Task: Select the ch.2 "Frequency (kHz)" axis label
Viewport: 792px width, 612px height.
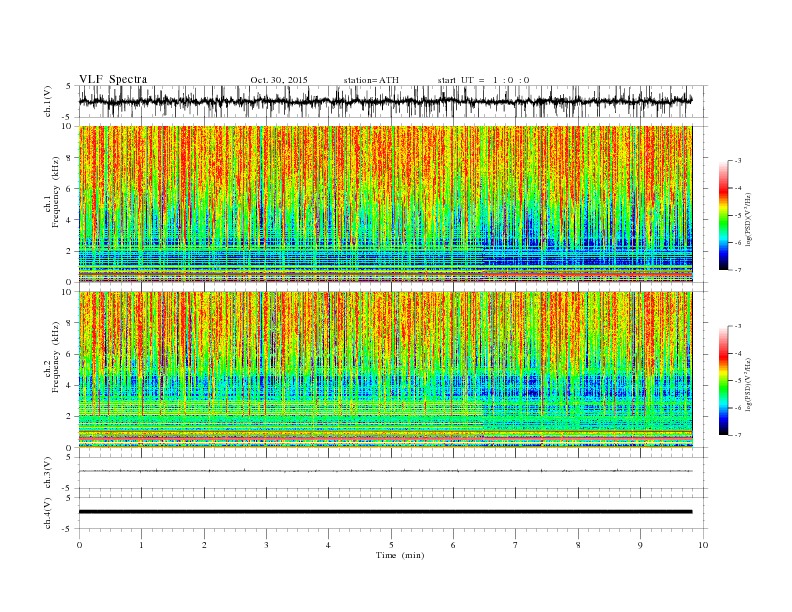Action: pyautogui.click(x=56, y=358)
